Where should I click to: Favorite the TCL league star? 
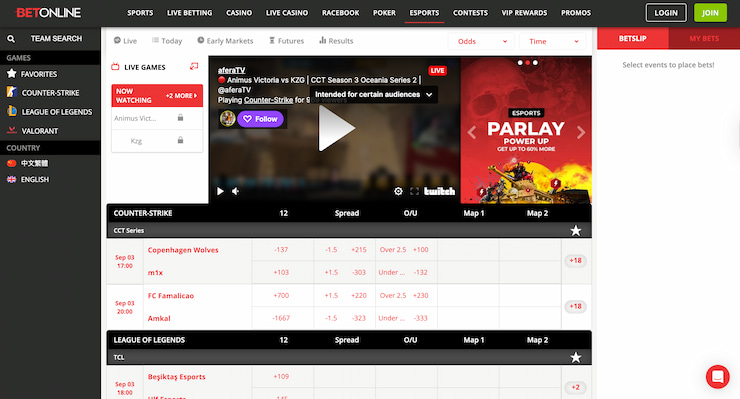[575, 357]
